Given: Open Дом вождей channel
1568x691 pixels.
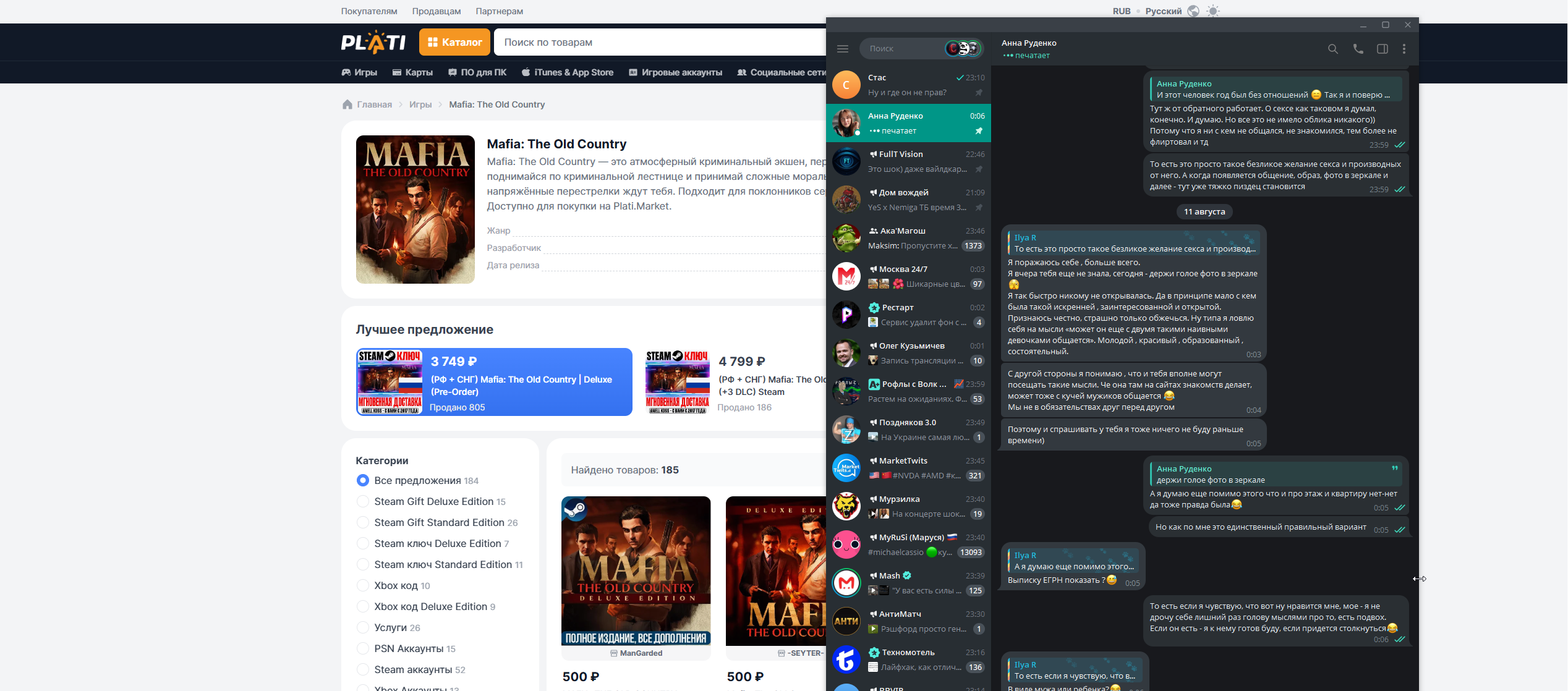Looking at the screenshot, I should coord(908,200).
